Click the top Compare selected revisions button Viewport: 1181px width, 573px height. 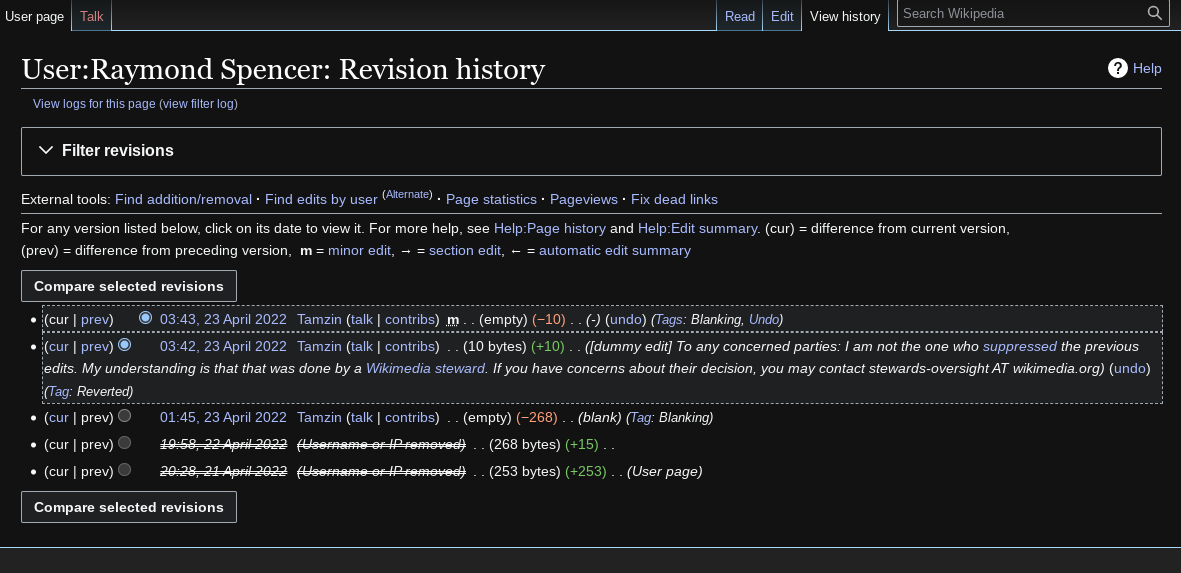[x=129, y=286]
